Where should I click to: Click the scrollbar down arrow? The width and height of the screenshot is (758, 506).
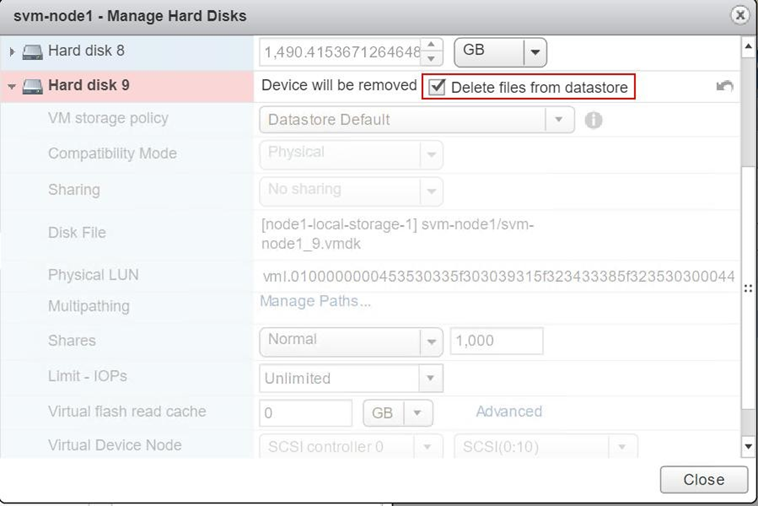click(x=748, y=445)
